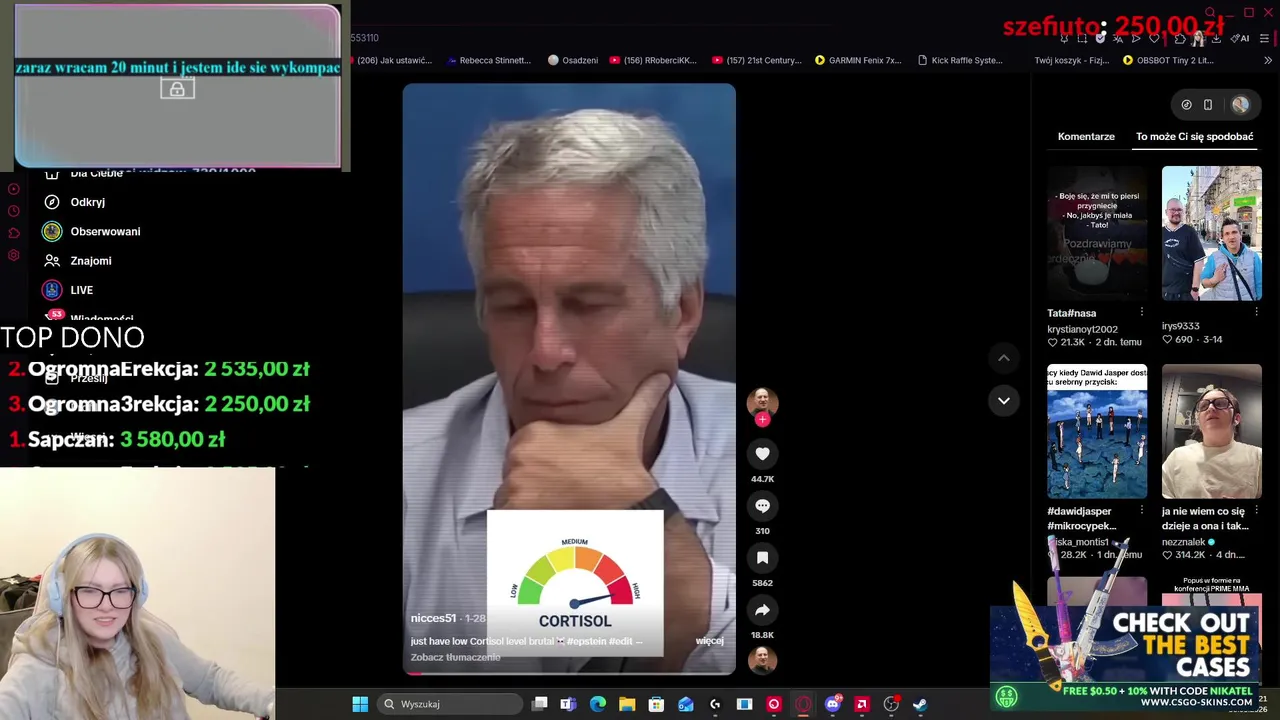Open LIVE in the TikTok sidebar

coord(68,290)
